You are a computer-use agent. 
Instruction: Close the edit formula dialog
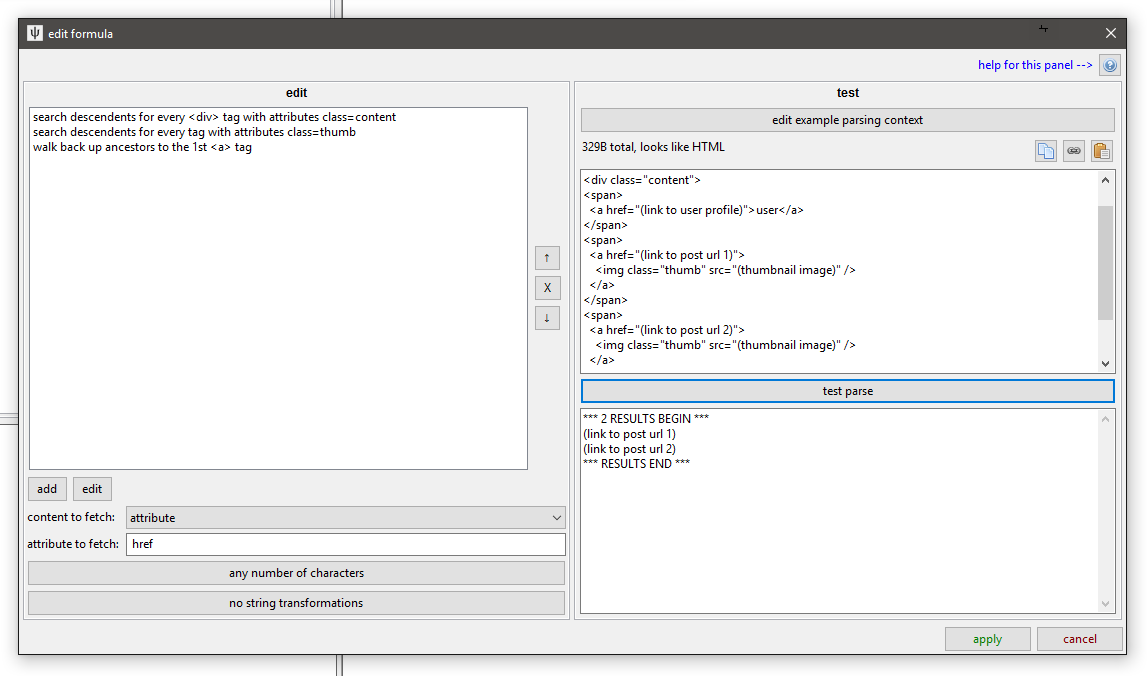tap(1110, 34)
